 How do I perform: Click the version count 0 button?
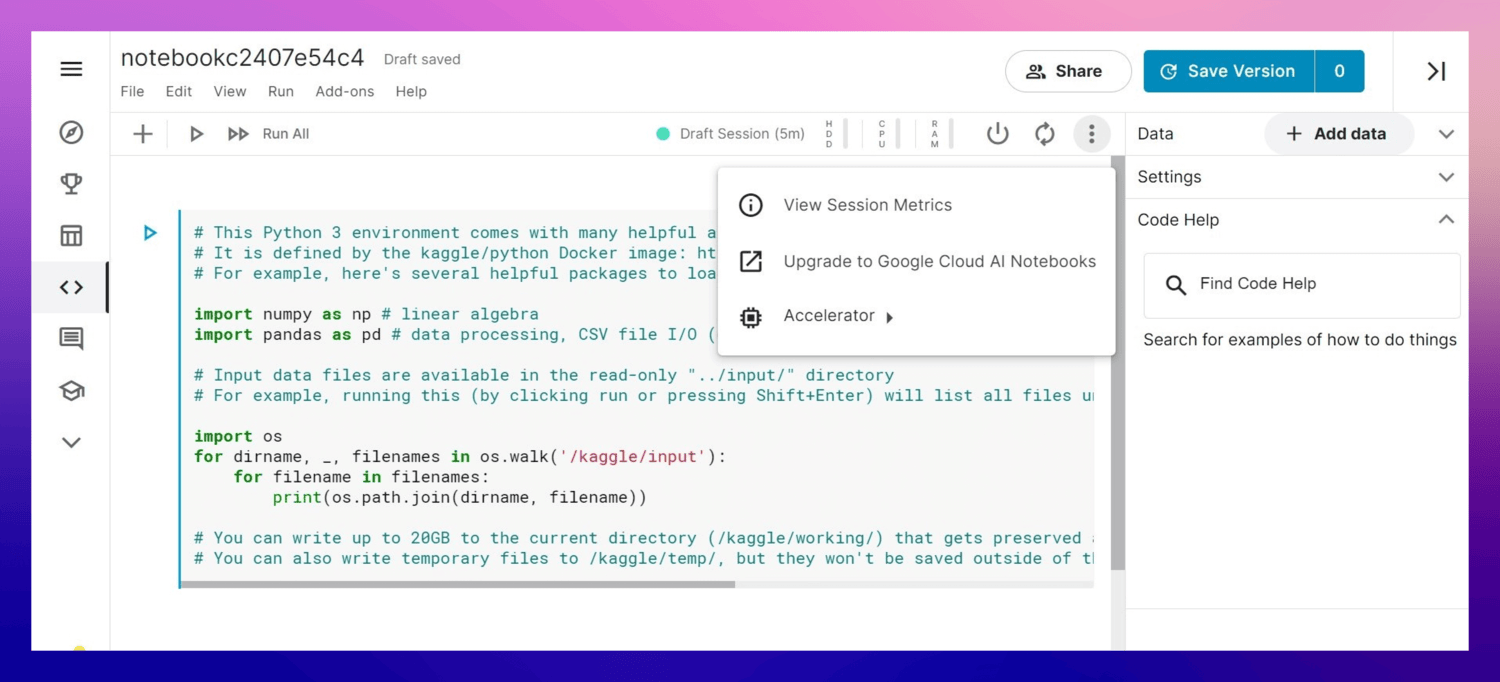(1340, 71)
